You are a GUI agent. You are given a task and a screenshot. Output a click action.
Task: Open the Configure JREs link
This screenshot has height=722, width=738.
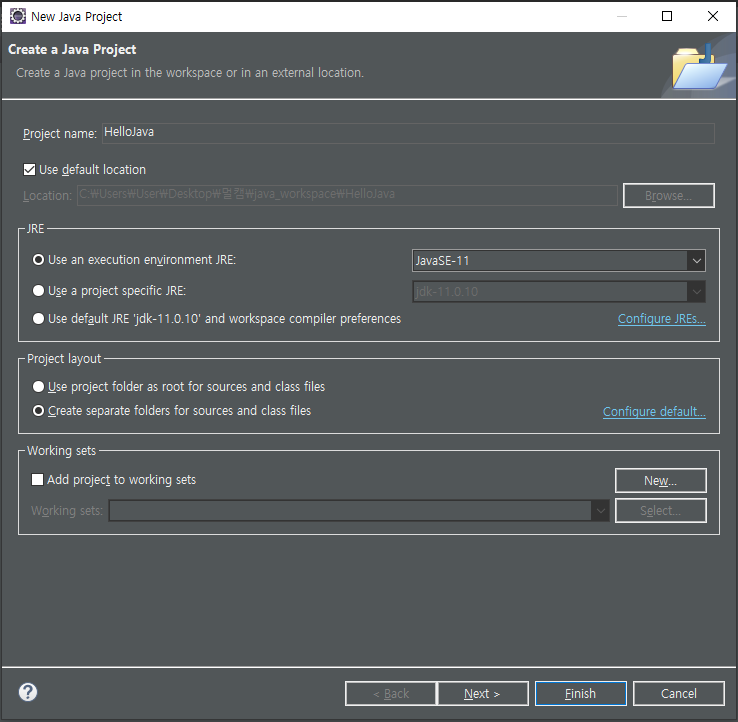(x=662, y=319)
